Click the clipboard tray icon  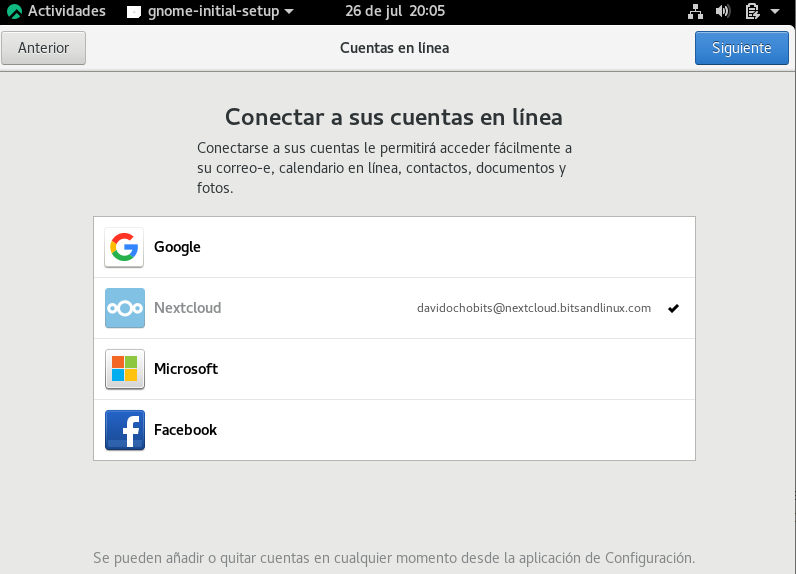(x=752, y=11)
